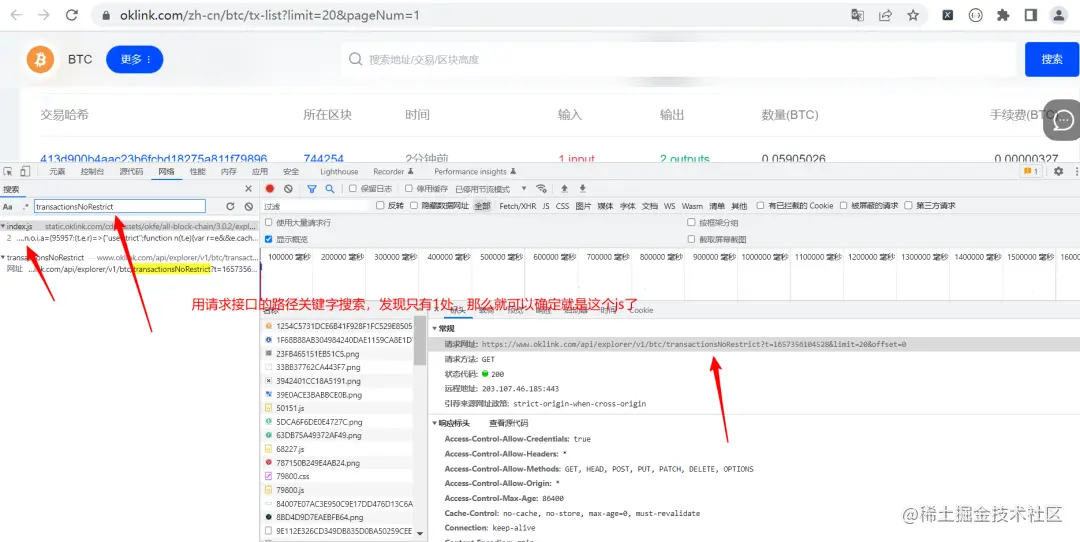Export HAR file with download arrow

pos(583,189)
